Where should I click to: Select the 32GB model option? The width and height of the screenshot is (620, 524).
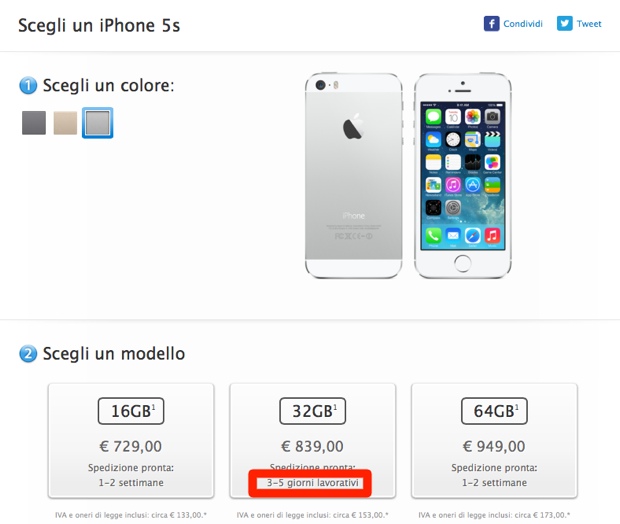pyautogui.click(x=312, y=441)
